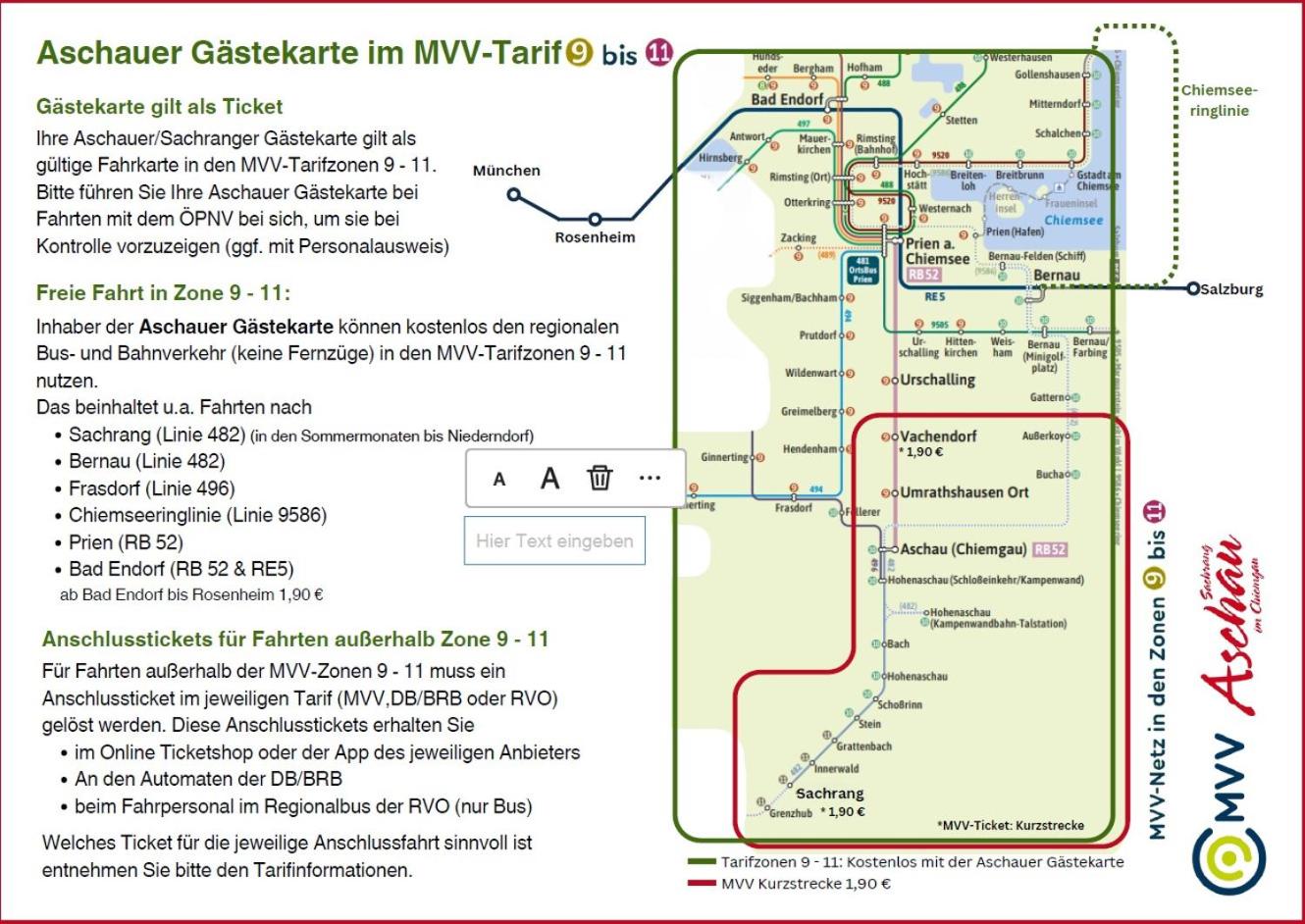
Task: Click the red MVV Kurzstrecke legend line
Action: [x=701, y=883]
